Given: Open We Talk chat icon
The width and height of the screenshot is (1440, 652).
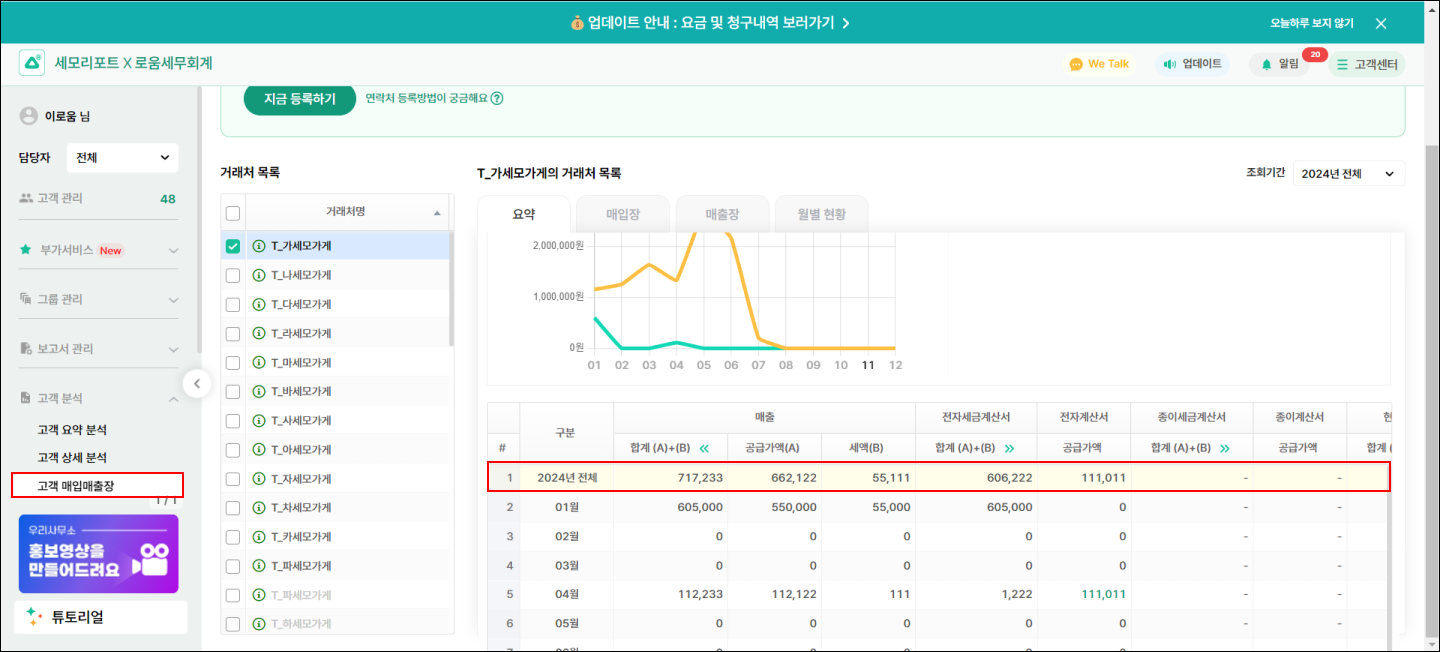Looking at the screenshot, I should click(1076, 64).
